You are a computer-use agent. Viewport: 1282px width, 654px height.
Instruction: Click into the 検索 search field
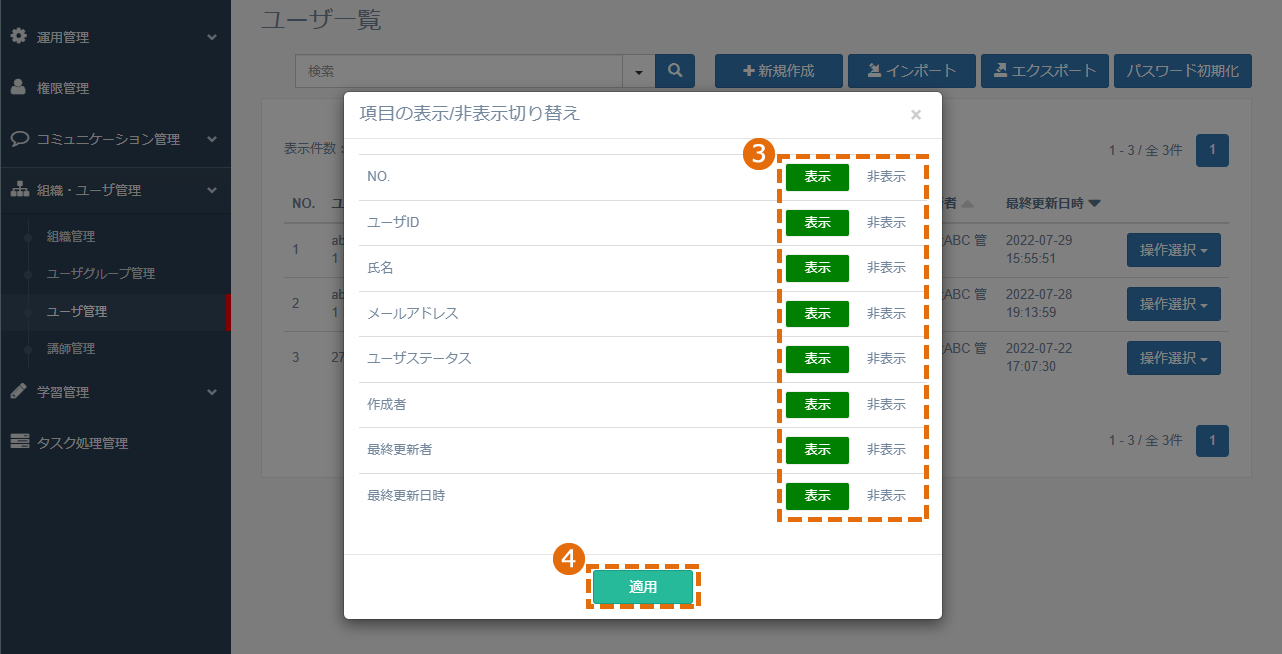(459, 71)
